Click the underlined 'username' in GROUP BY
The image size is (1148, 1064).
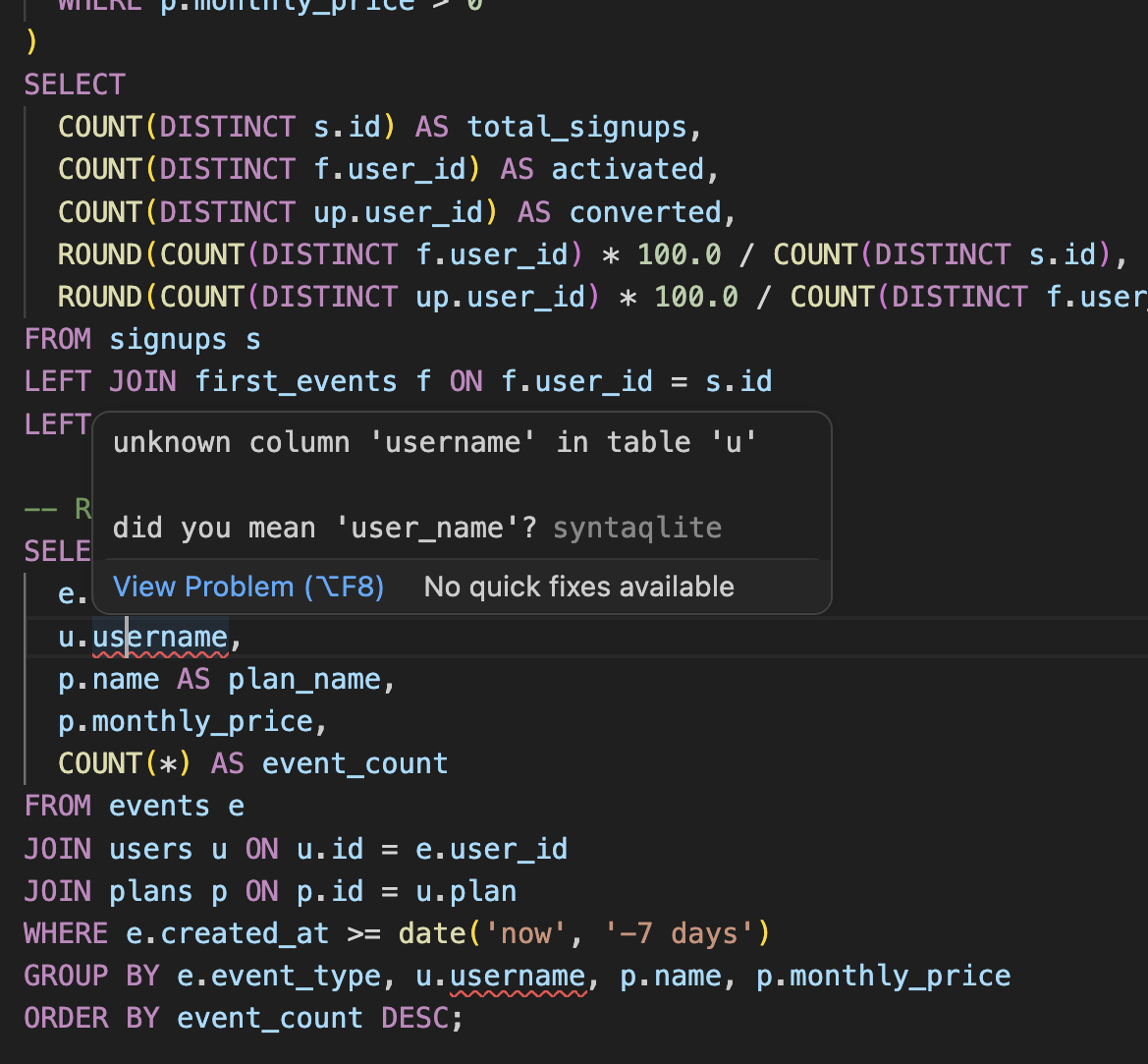[x=517, y=976]
